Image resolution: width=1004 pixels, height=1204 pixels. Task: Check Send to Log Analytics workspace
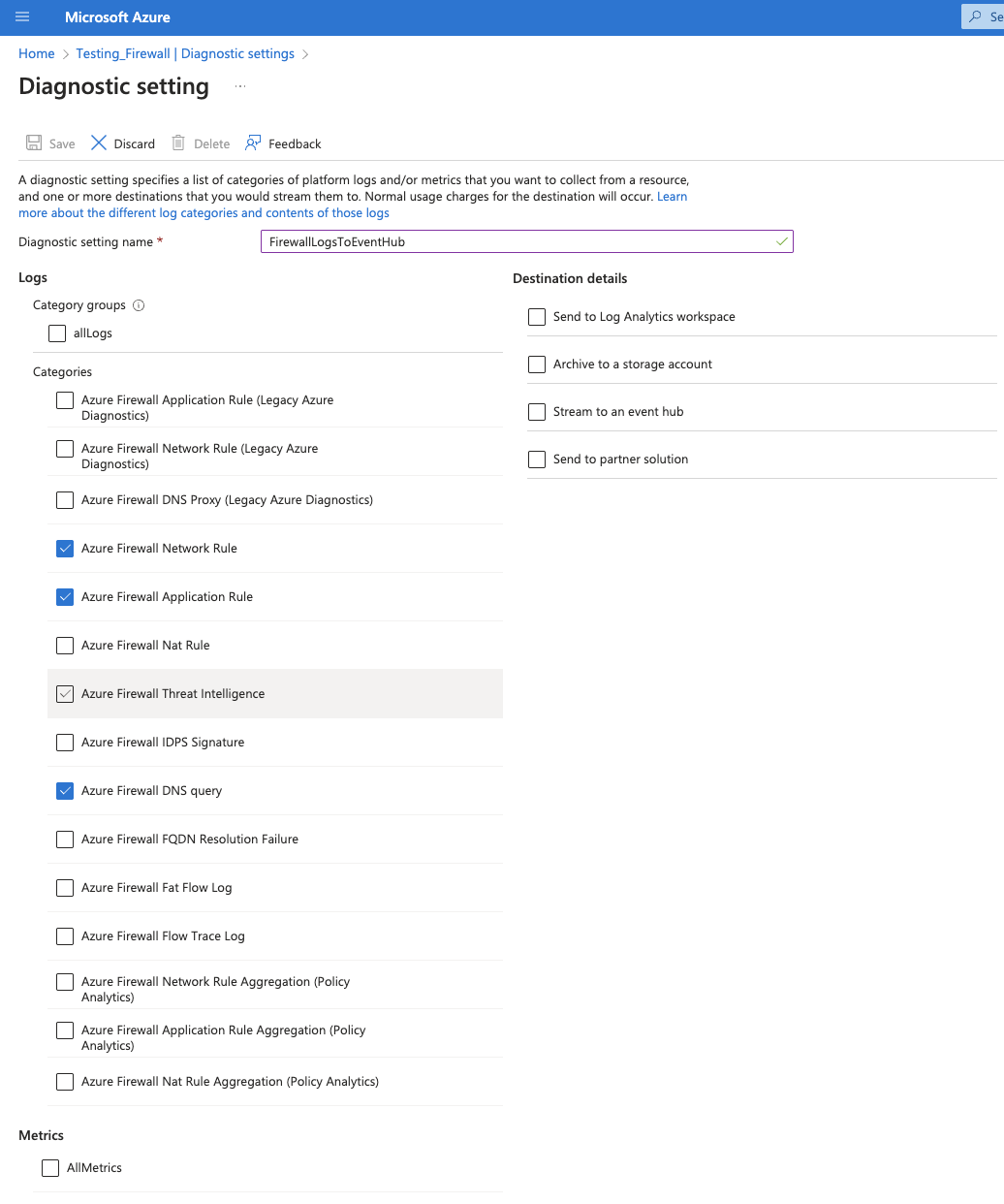pos(537,317)
